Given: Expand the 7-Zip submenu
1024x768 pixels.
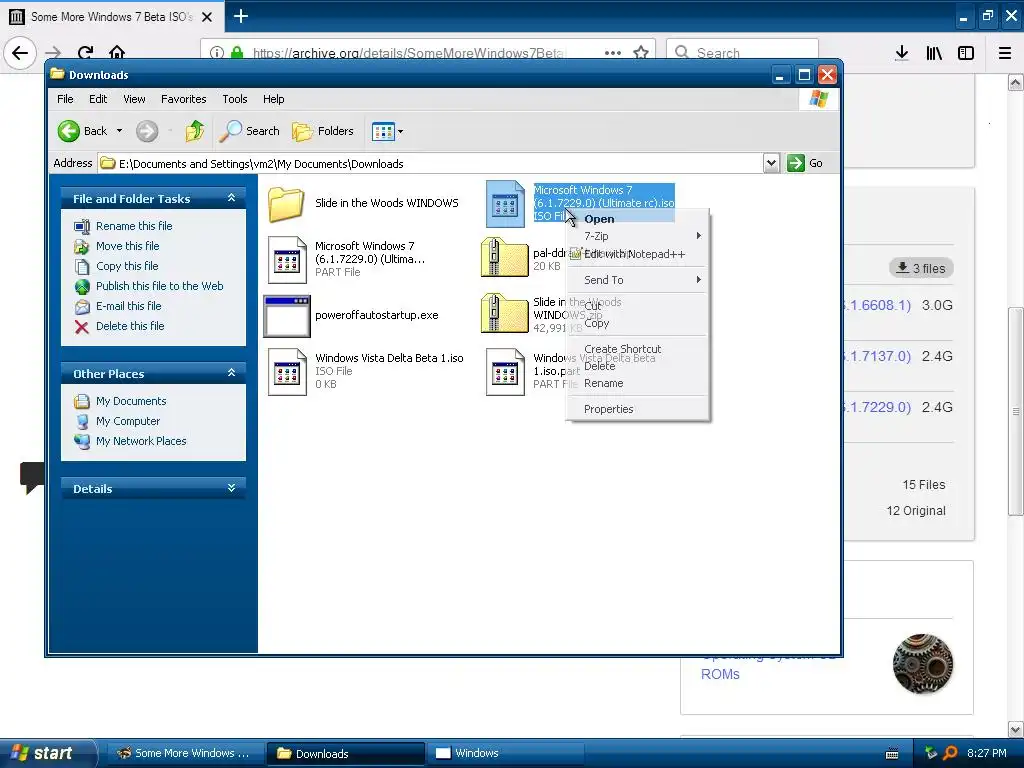Looking at the screenshot, I should [637, 236].
